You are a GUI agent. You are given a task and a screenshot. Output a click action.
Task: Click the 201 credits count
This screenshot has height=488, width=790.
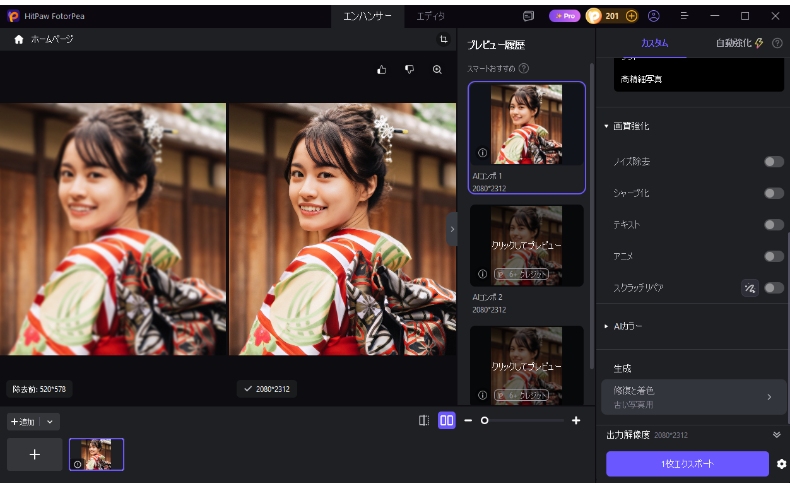point(612,16)
